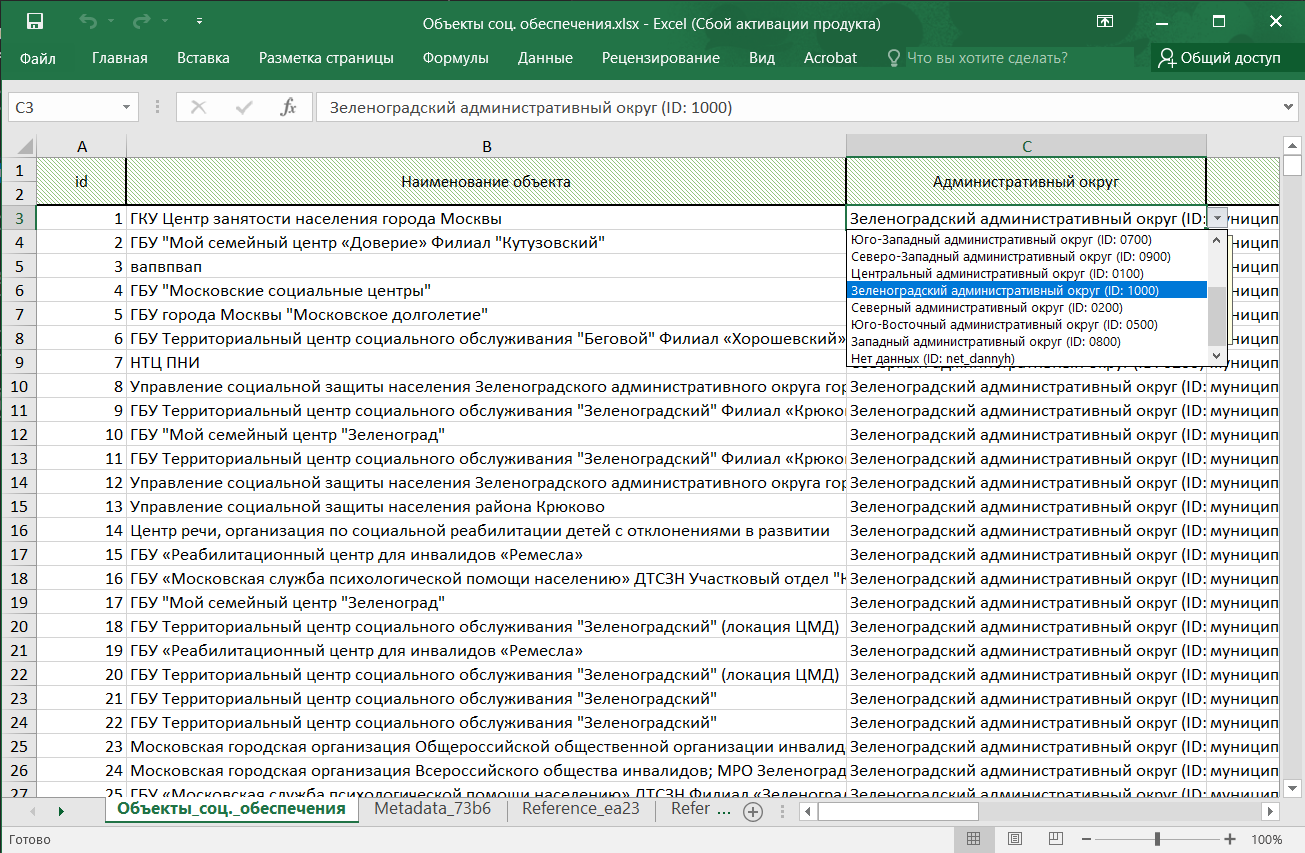The height and width of the screenshot is (853, 1305).
Task: Add a new sheet with plus icon
Action: (x=753, y=811)
